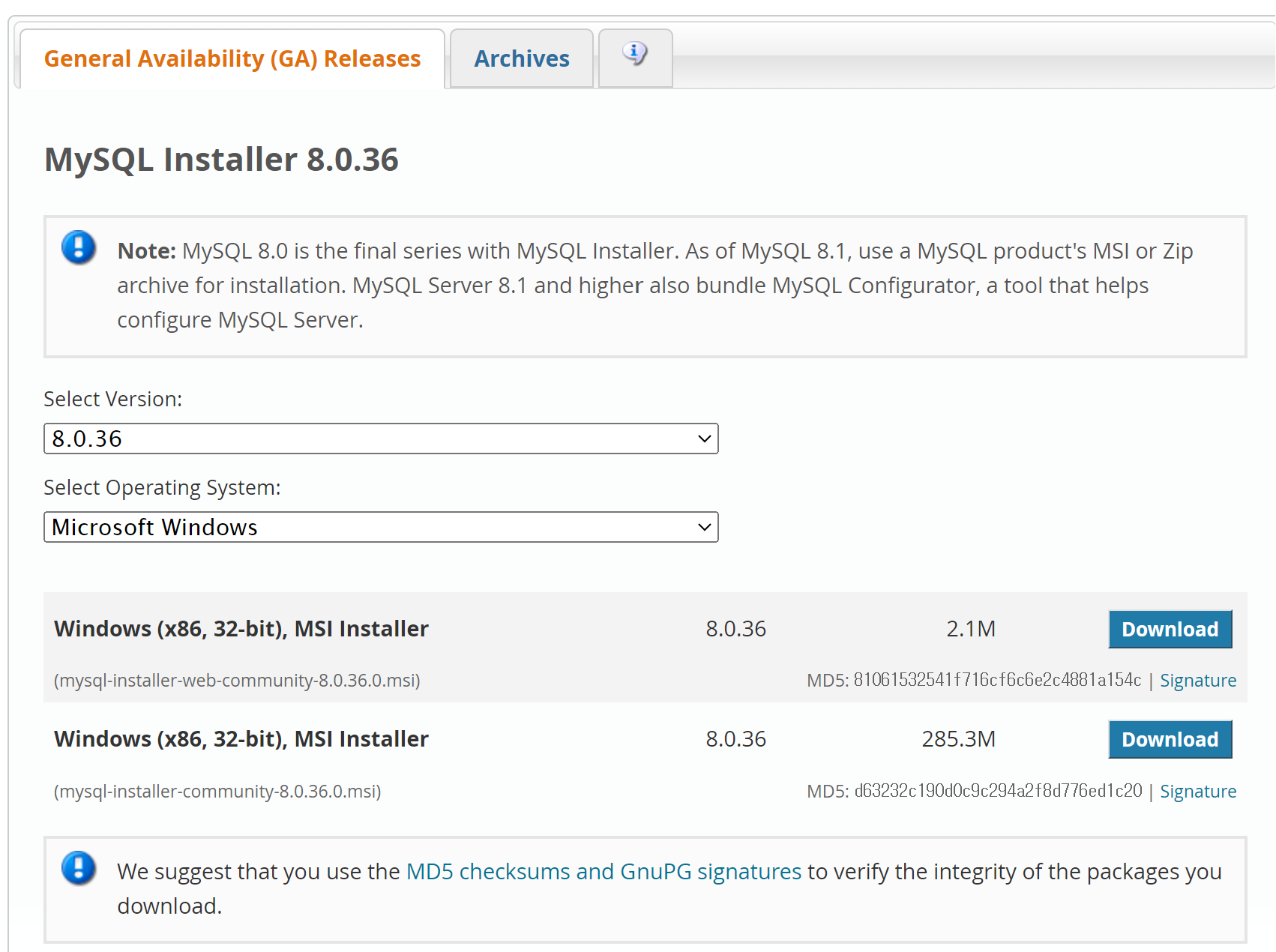The width and height of the screenshot is (1276, 952).
Task: Download the 285.3M community MSI installer
Action: coord(1170,739)
